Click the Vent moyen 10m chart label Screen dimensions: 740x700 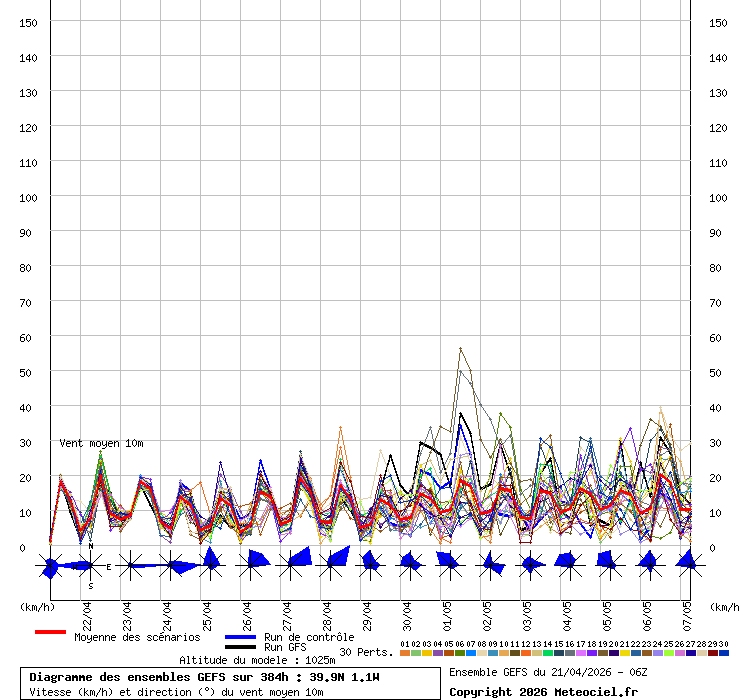coord(101,443)
